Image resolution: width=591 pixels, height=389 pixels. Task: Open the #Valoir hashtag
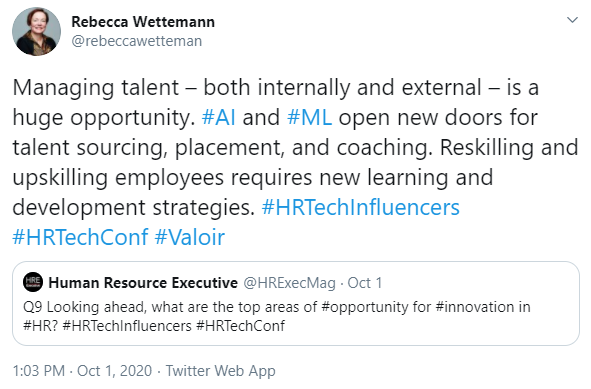pyautogui.click(x=190, y=237)
